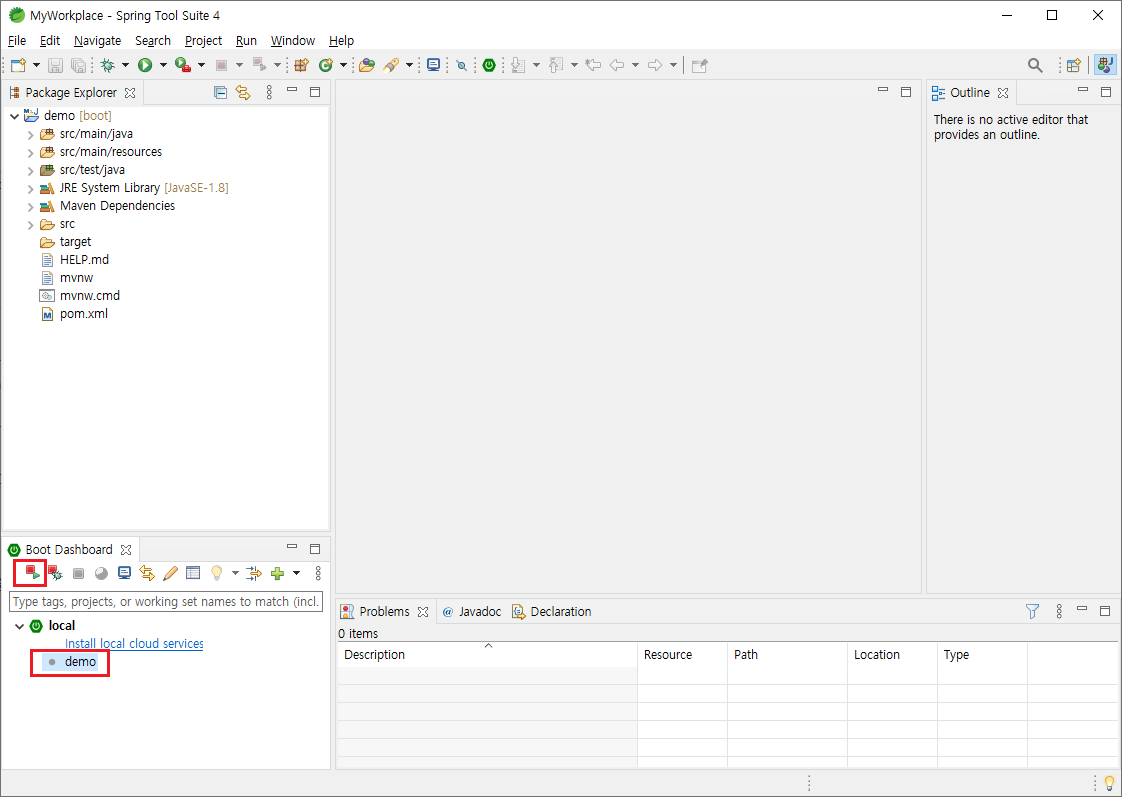Open the Run menu
This screenshot has width=1122, height=797.
point(246,41)
